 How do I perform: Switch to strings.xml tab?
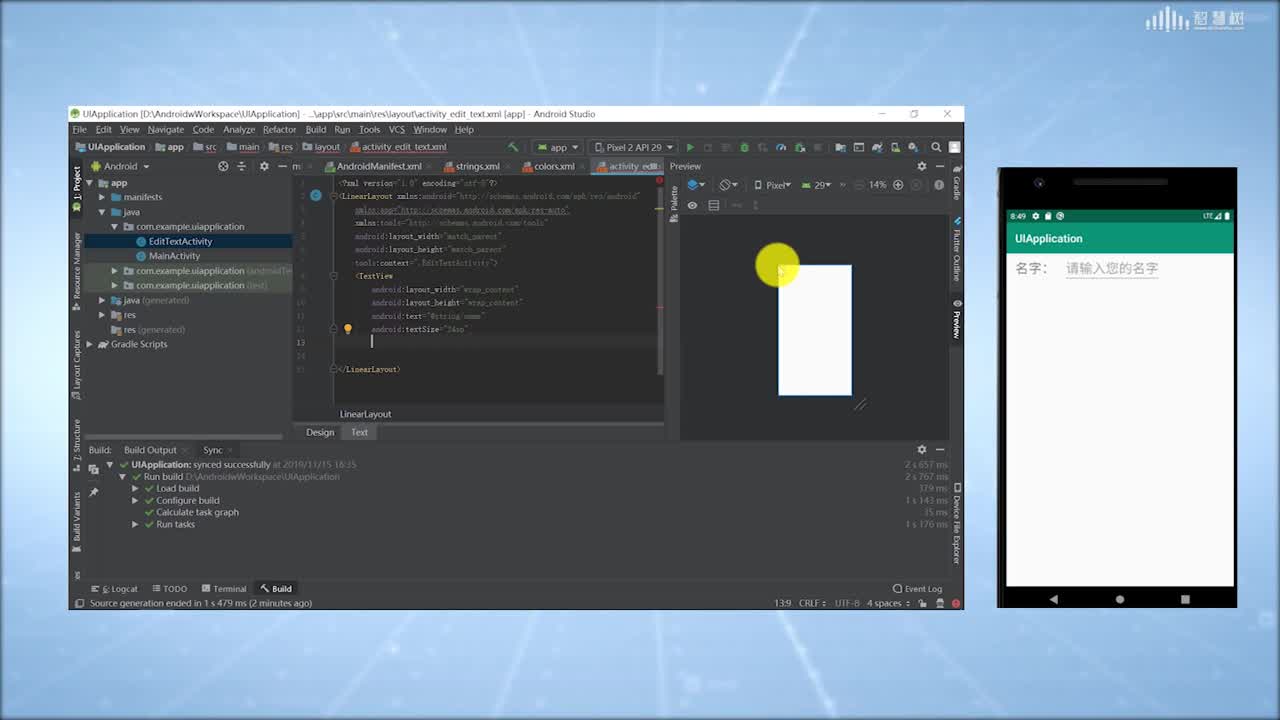click(472, 166)
